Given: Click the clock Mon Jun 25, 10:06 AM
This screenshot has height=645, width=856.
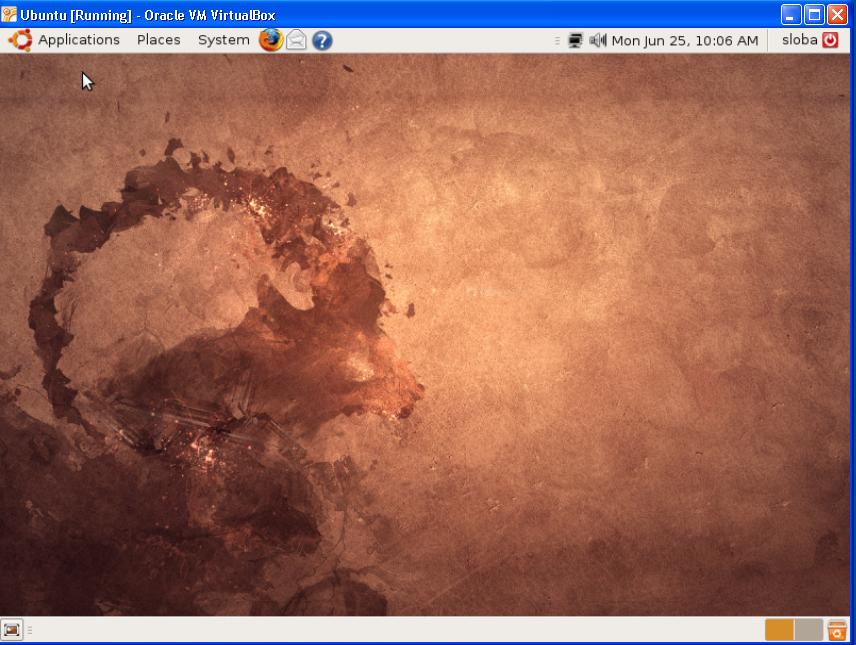Looking at the screenshot, I should (x=685, y=40).
